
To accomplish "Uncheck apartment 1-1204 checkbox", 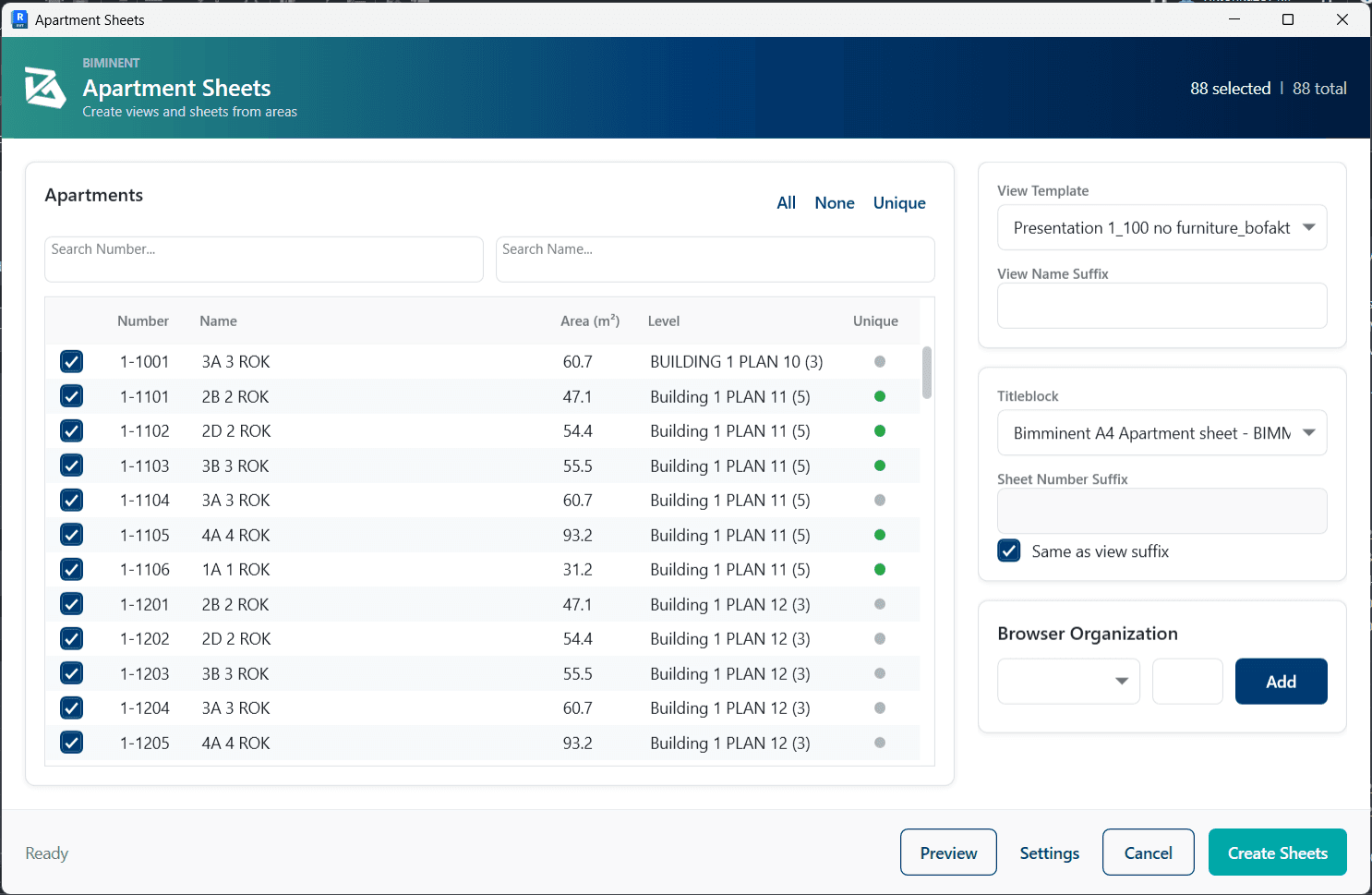I will coord(71,708).
